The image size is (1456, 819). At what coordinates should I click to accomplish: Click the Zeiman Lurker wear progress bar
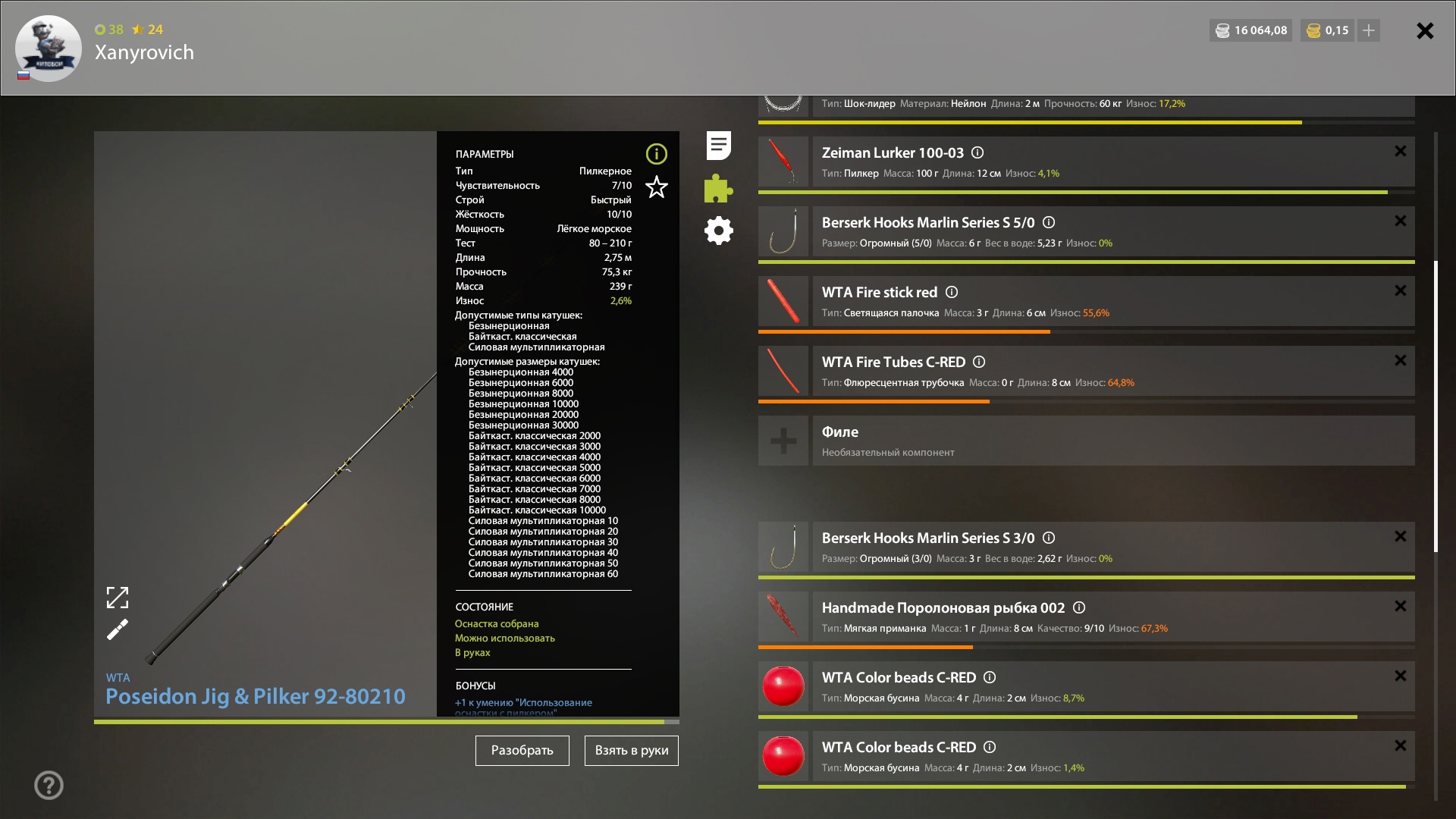pos(1086,193)
